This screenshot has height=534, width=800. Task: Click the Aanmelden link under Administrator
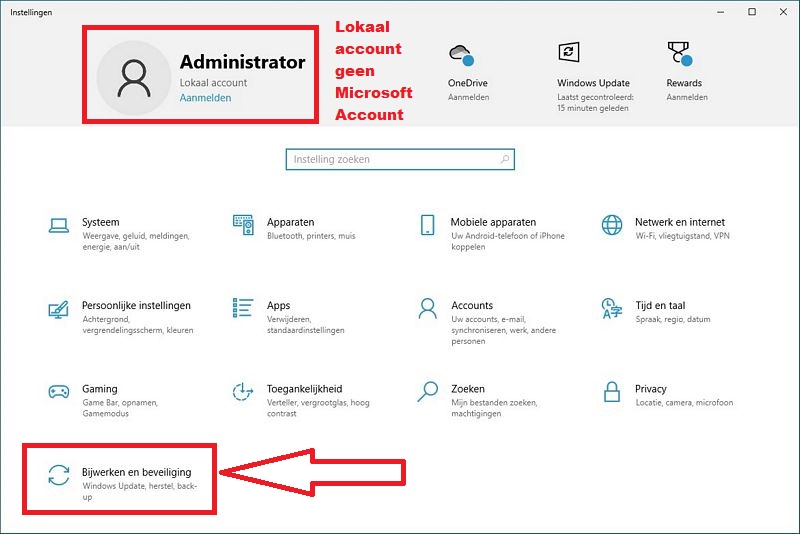click(205, 98)
